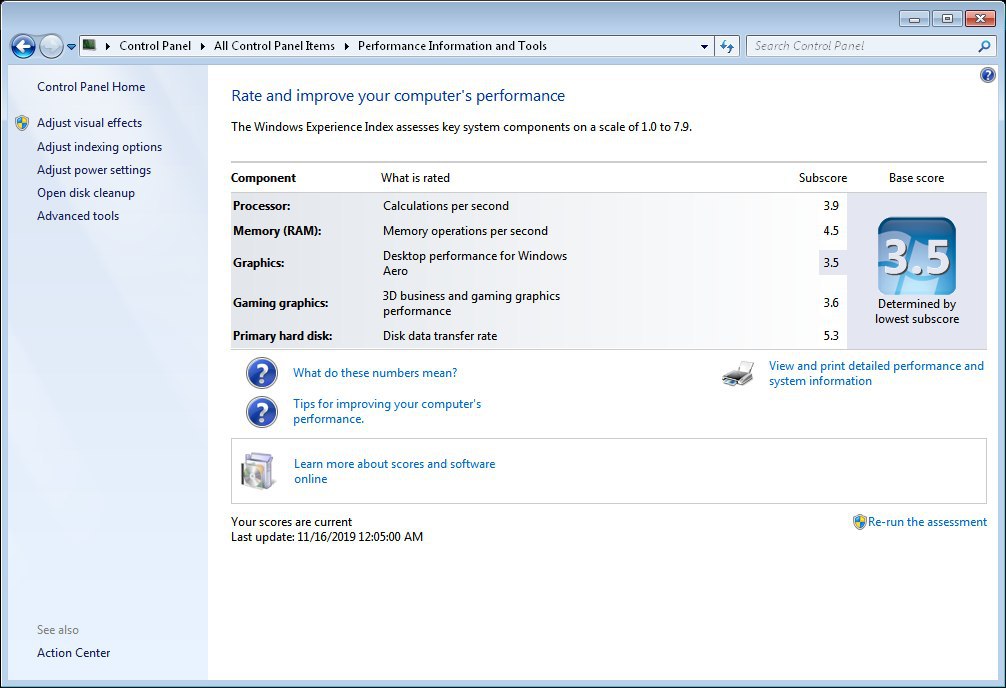Click the software box icon

[x=257, y=471]
